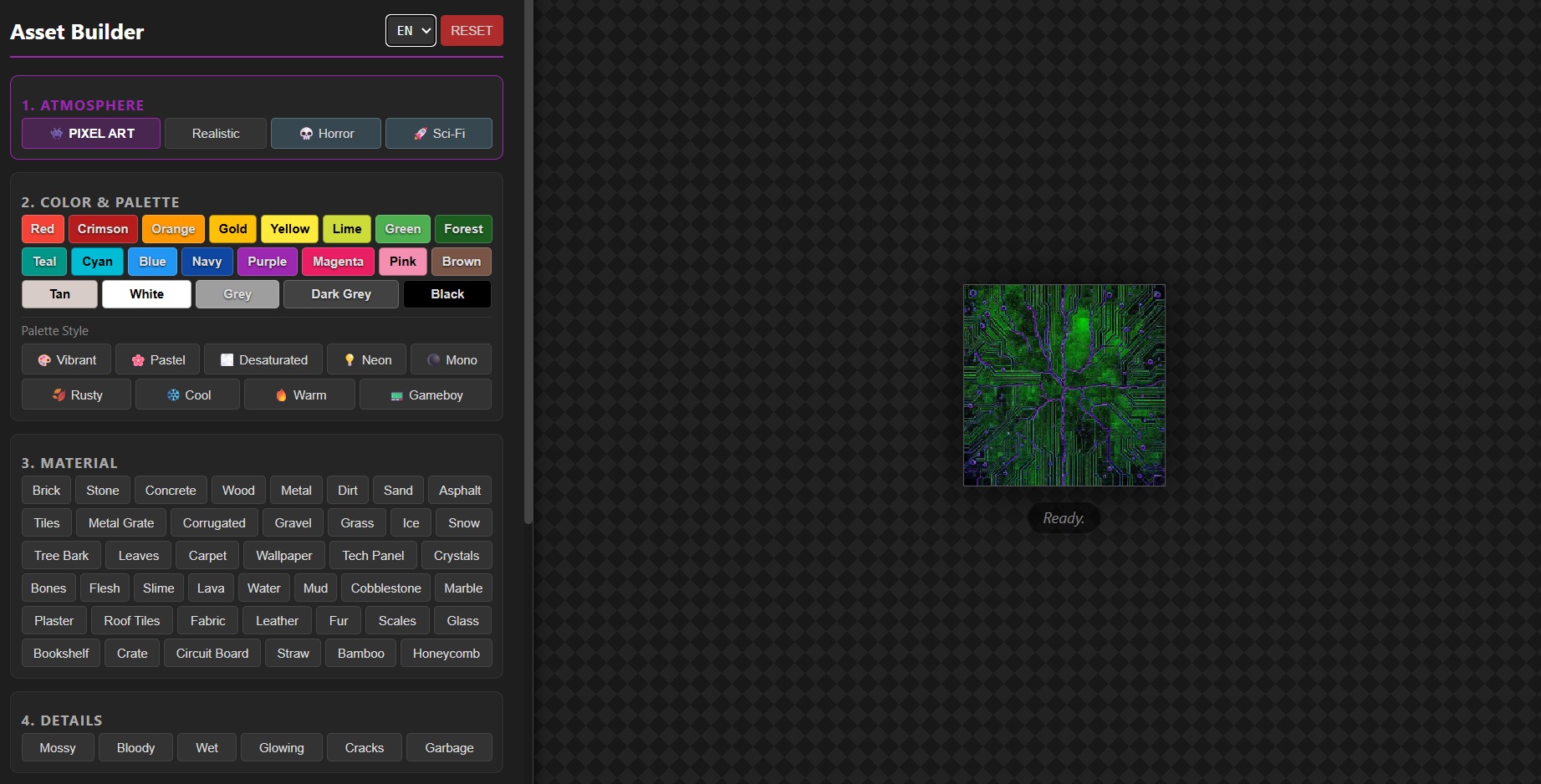Select the Magenta color swatch
The height and width of the screenshot is (784, 1541).
[x=338, y=262]
